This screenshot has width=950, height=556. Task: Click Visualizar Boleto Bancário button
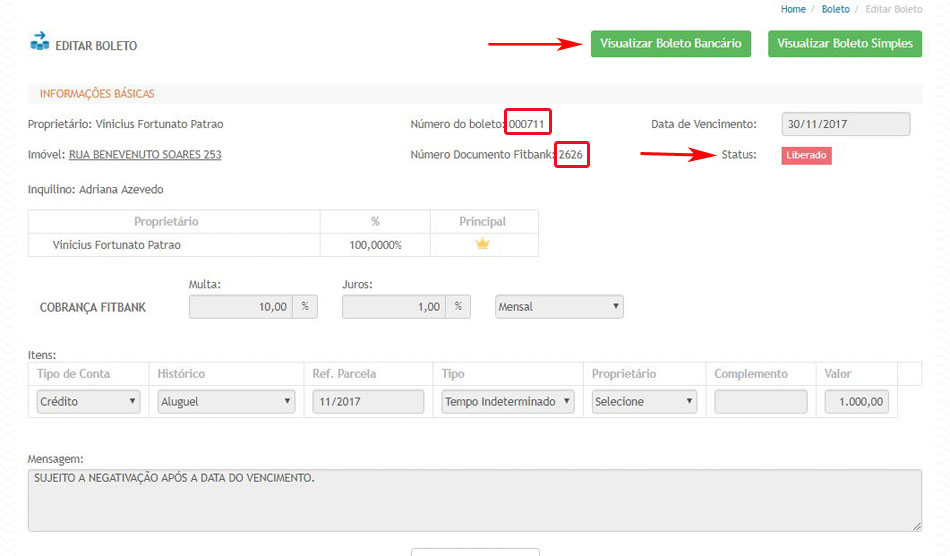(670, 44)
